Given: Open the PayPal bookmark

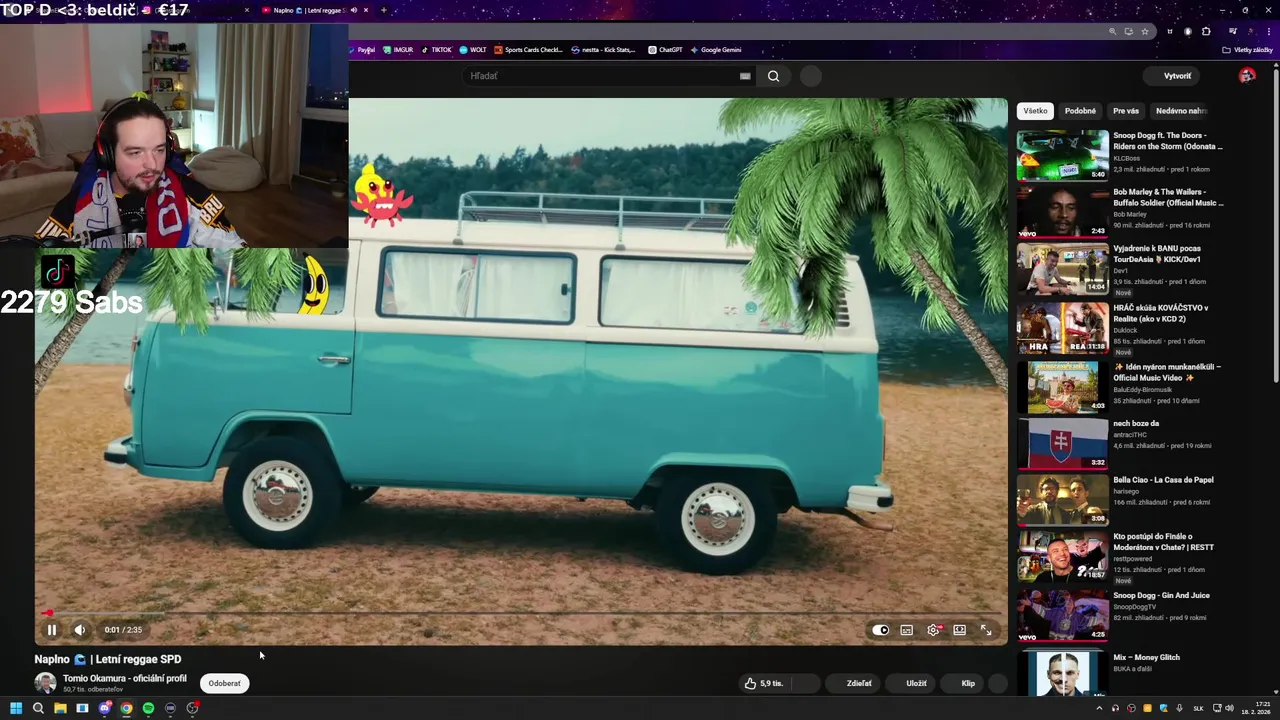Looking at the screenshot, I should [361, 50].
